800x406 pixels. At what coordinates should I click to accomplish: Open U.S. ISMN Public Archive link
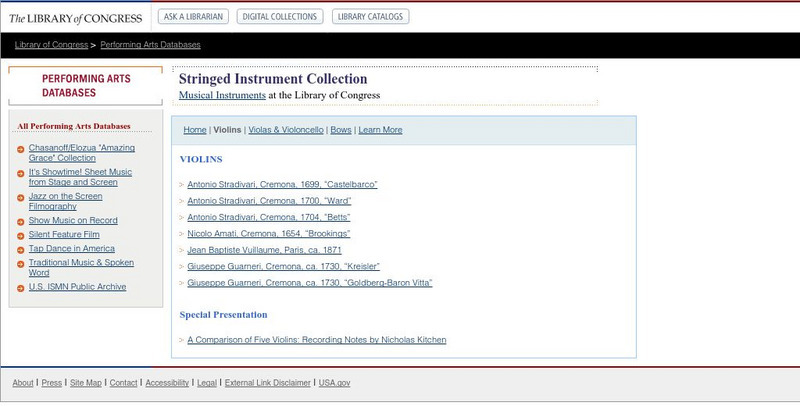[x=77, y=287]
